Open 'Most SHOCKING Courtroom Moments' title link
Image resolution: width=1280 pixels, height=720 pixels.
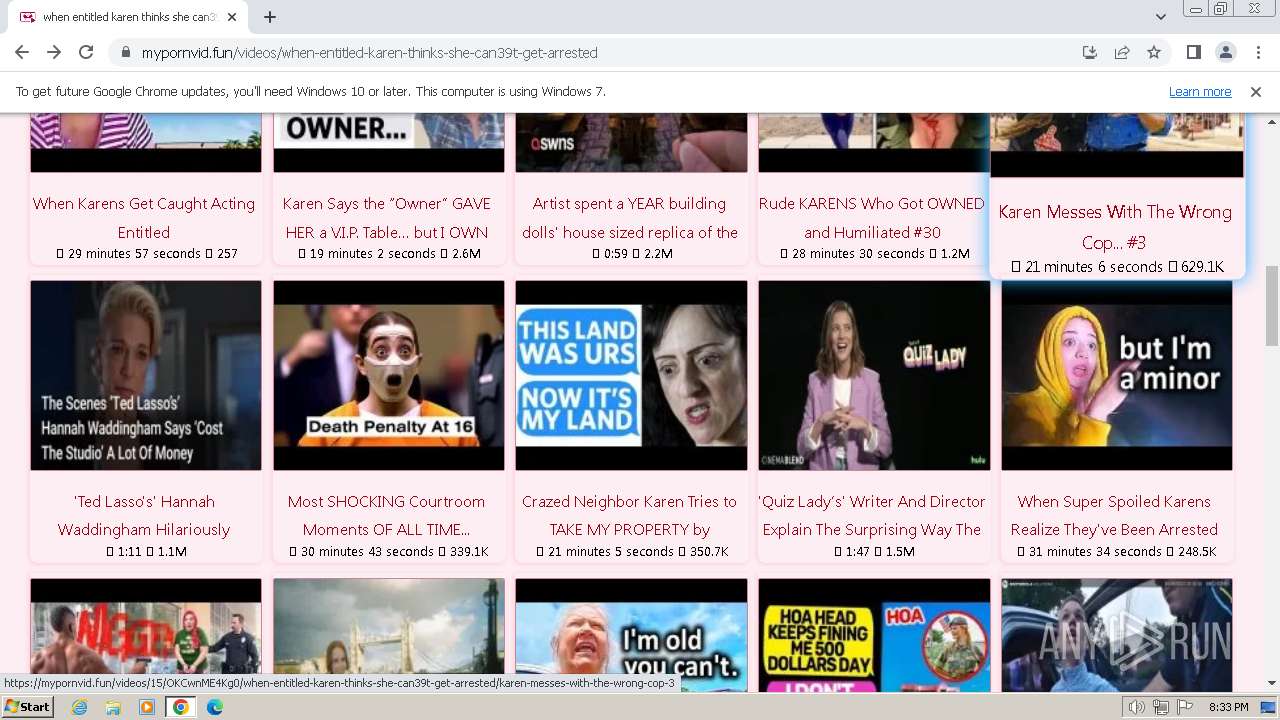tap(386, 515)
